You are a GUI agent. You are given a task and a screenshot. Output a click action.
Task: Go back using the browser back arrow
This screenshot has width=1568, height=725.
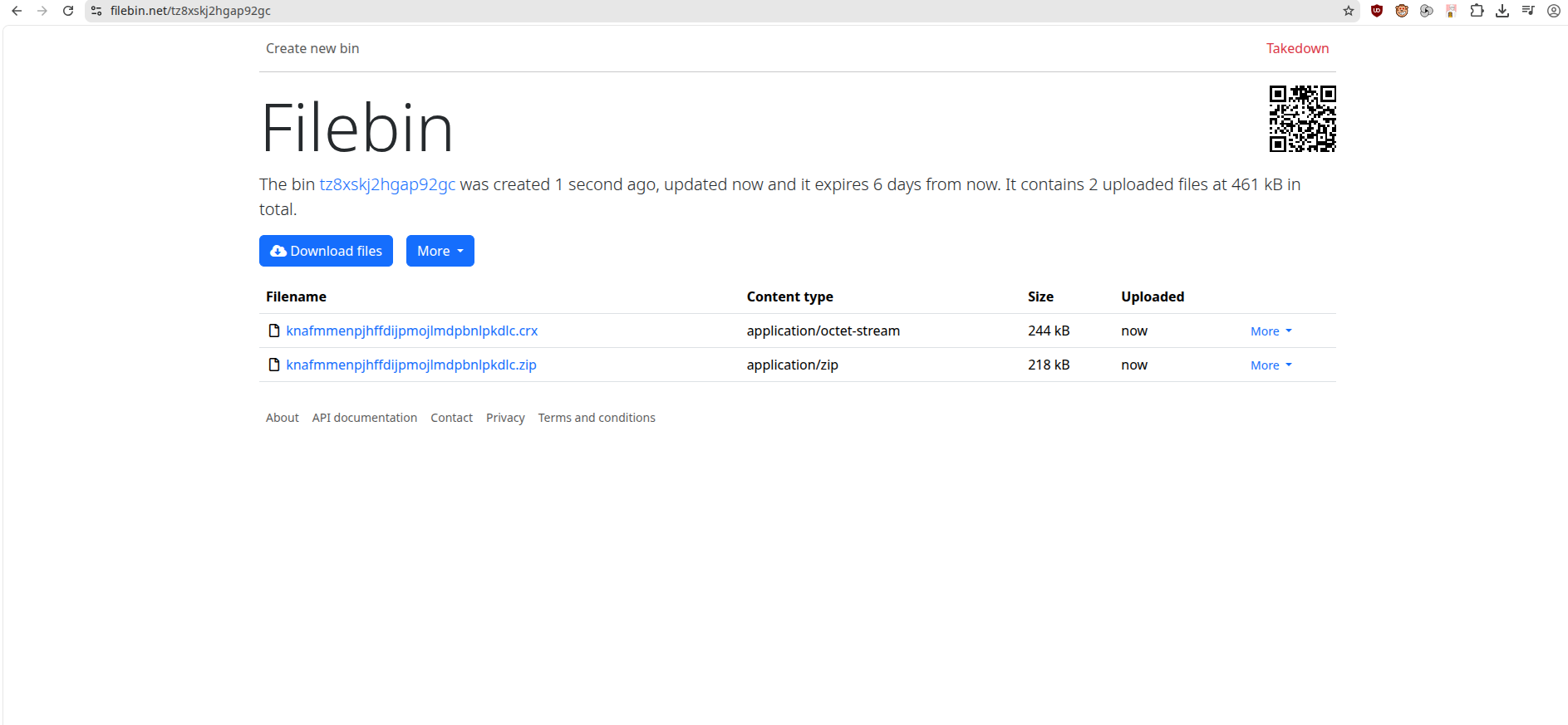point(17,11)
